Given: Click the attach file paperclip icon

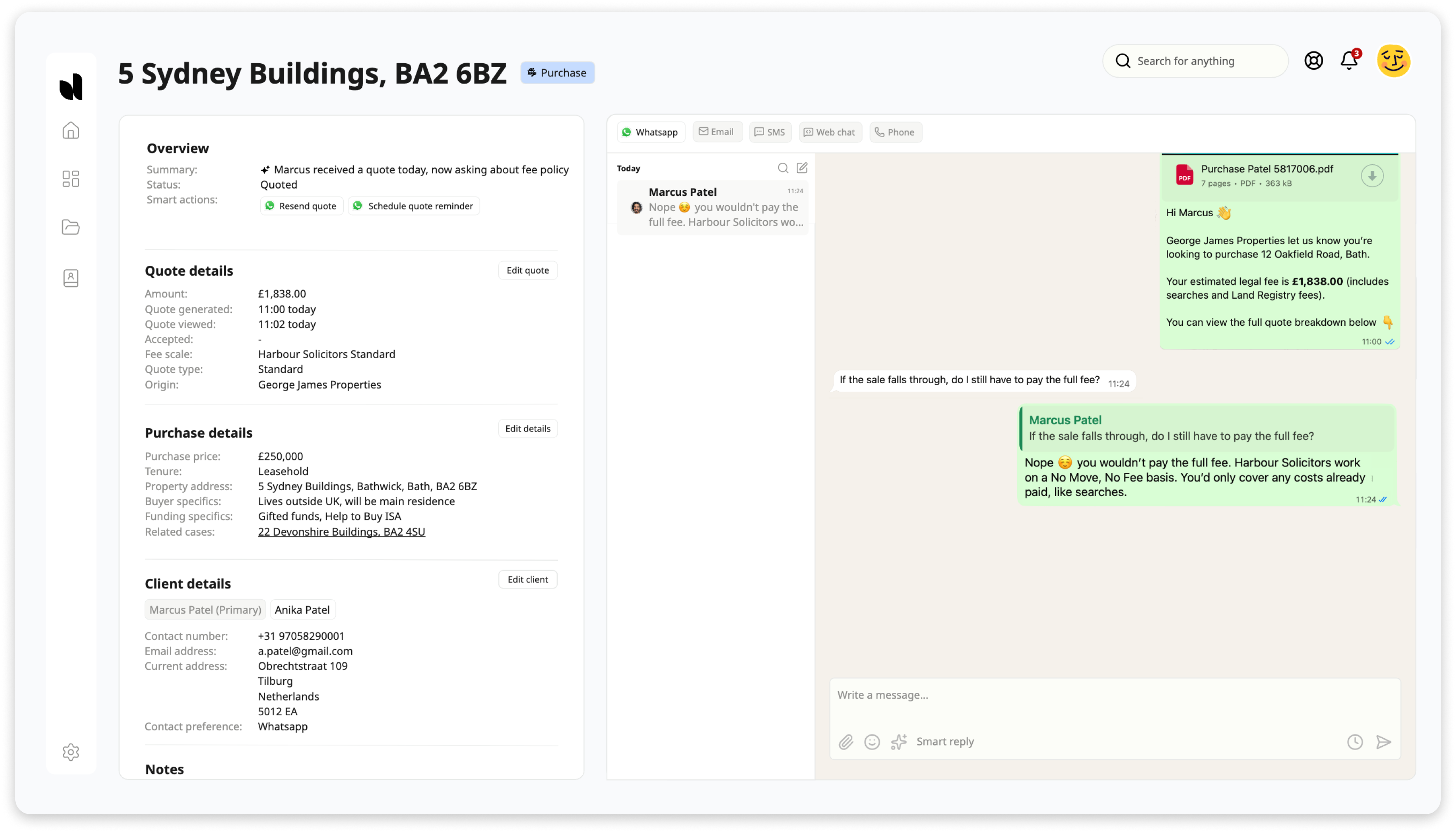Looking at the screenshot, I should click(846, 742).
